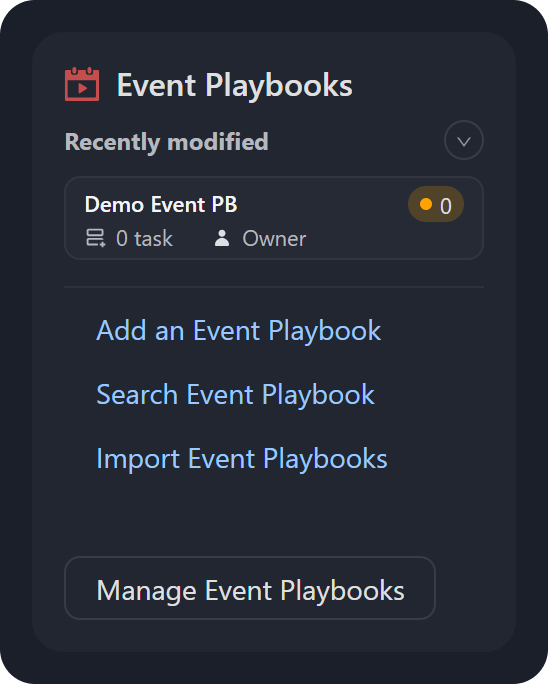Click the word Playbook in Add link

(325, 330)
